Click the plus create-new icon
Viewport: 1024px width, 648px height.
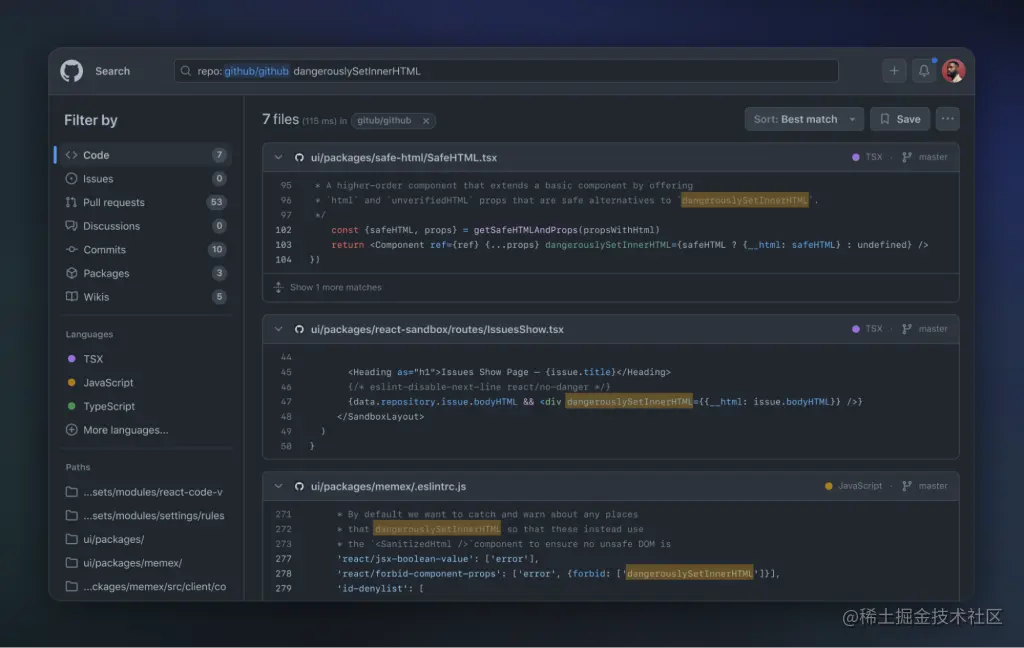894,71
